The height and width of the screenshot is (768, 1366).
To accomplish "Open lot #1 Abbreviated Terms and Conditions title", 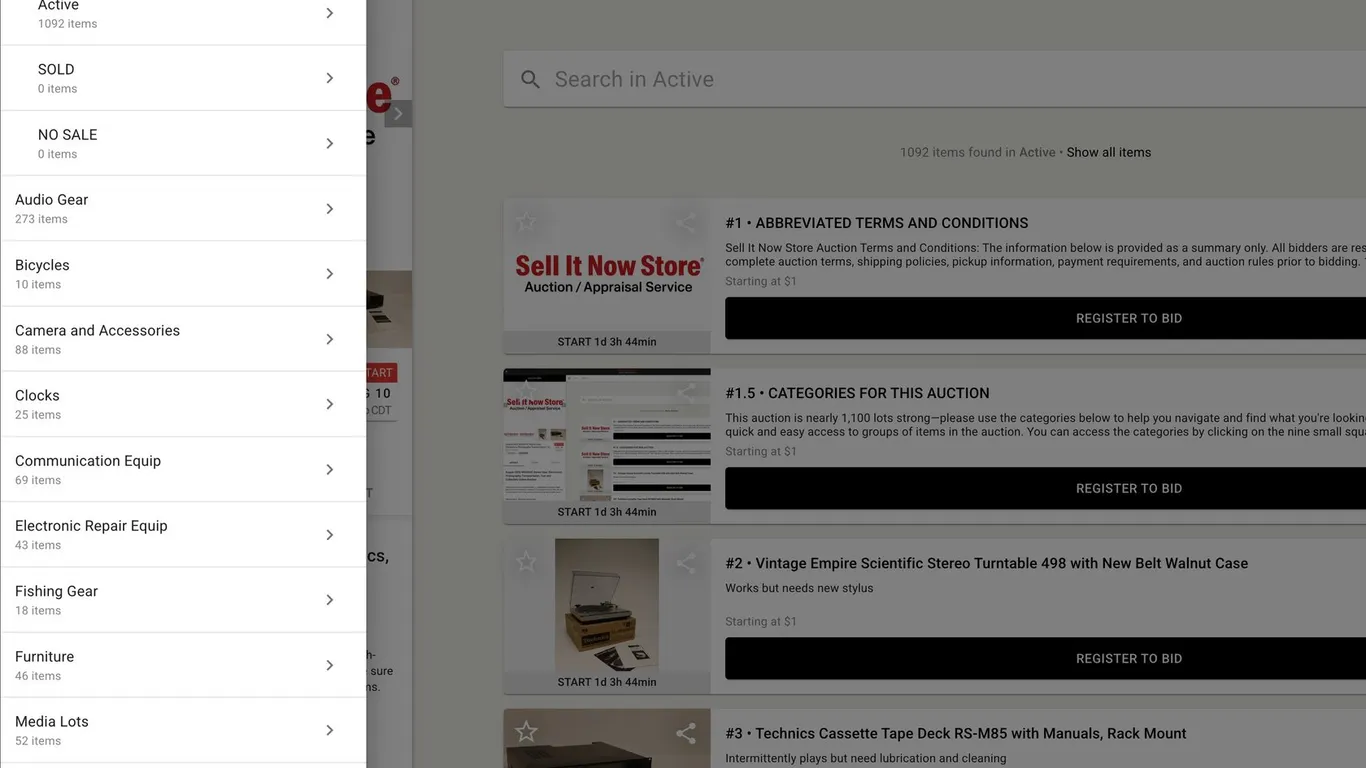I will pyautogui.click(x=877, y=223).
